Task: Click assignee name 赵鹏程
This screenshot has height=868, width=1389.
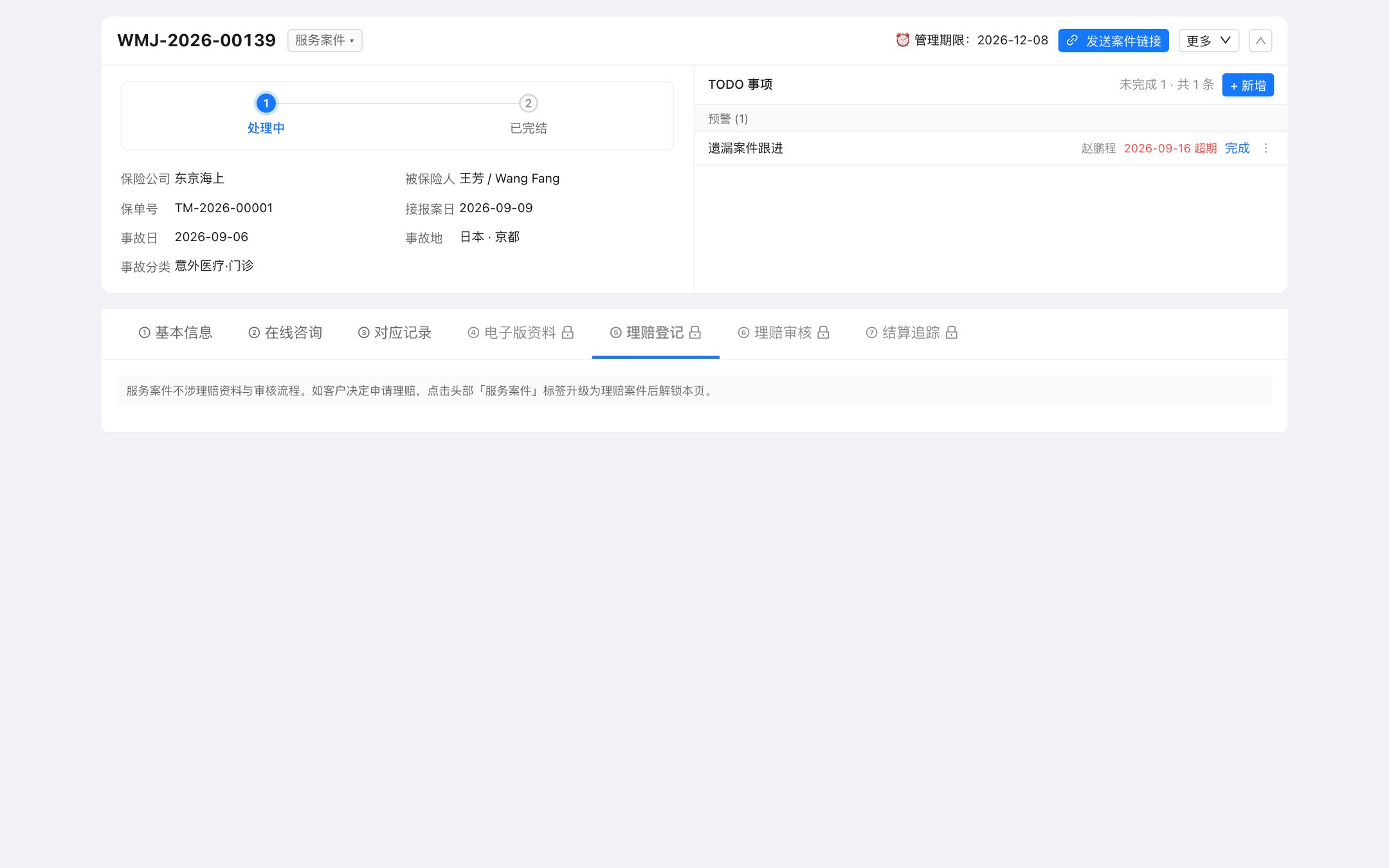Action: [1098, 149]
